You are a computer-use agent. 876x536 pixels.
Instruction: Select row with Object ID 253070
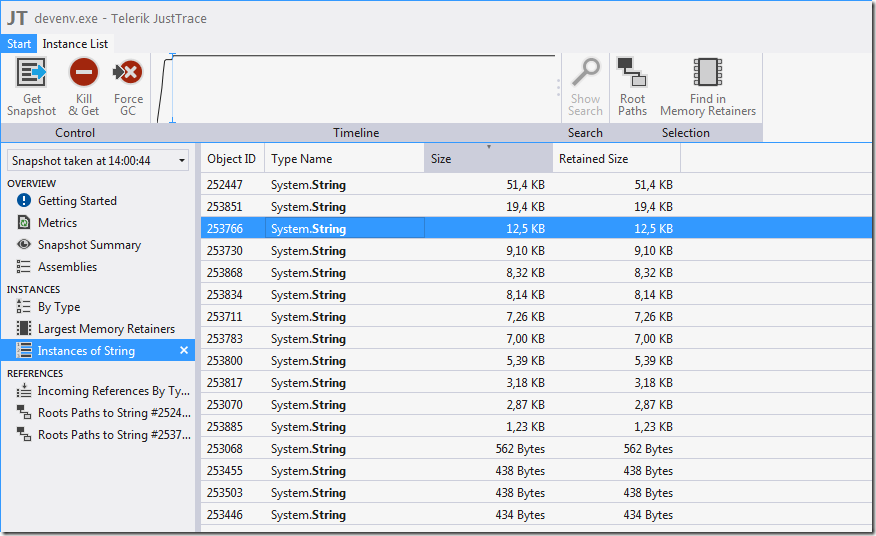[x=536, y=404]
